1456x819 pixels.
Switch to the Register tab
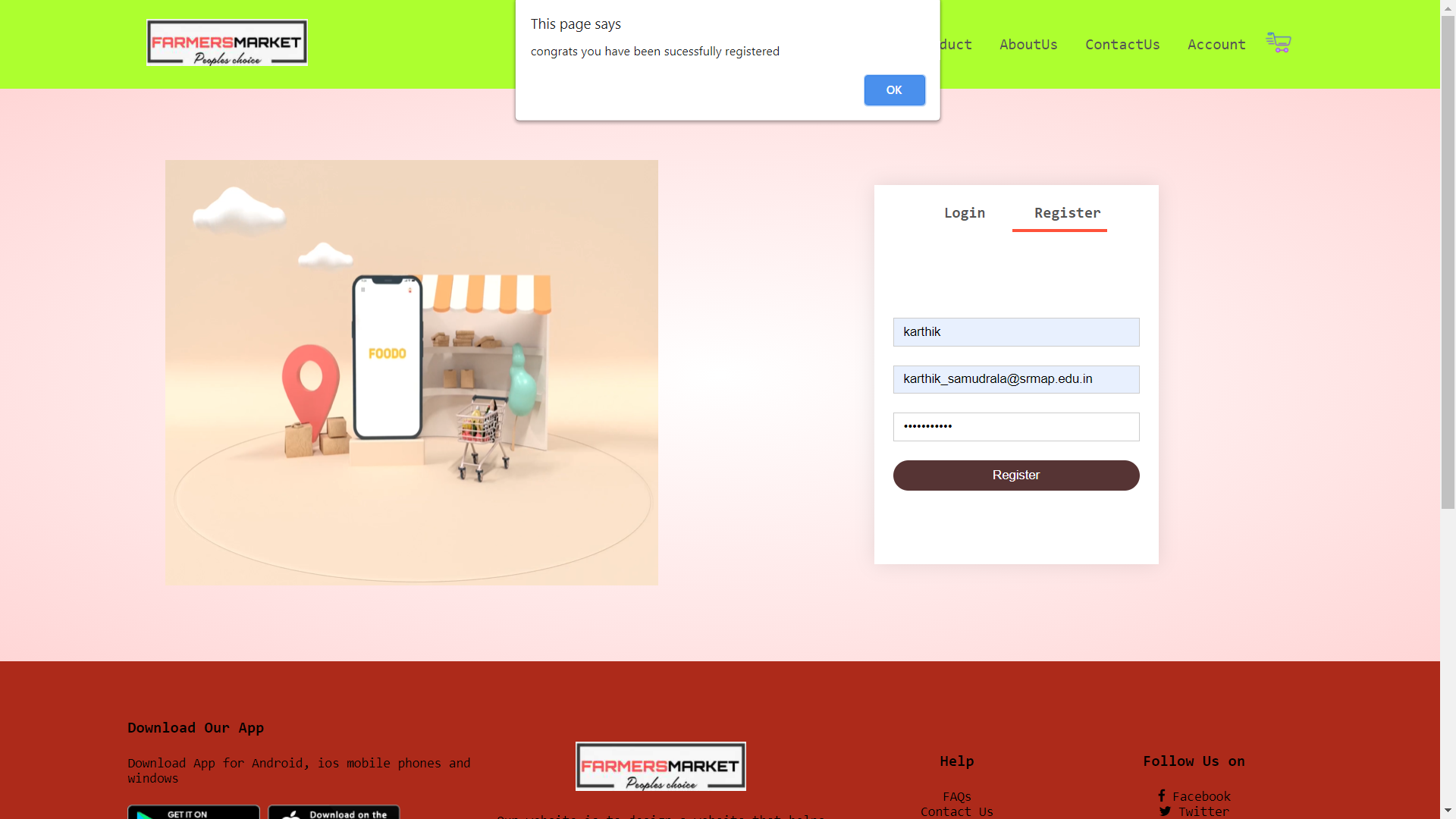(x=1067, y=213)
